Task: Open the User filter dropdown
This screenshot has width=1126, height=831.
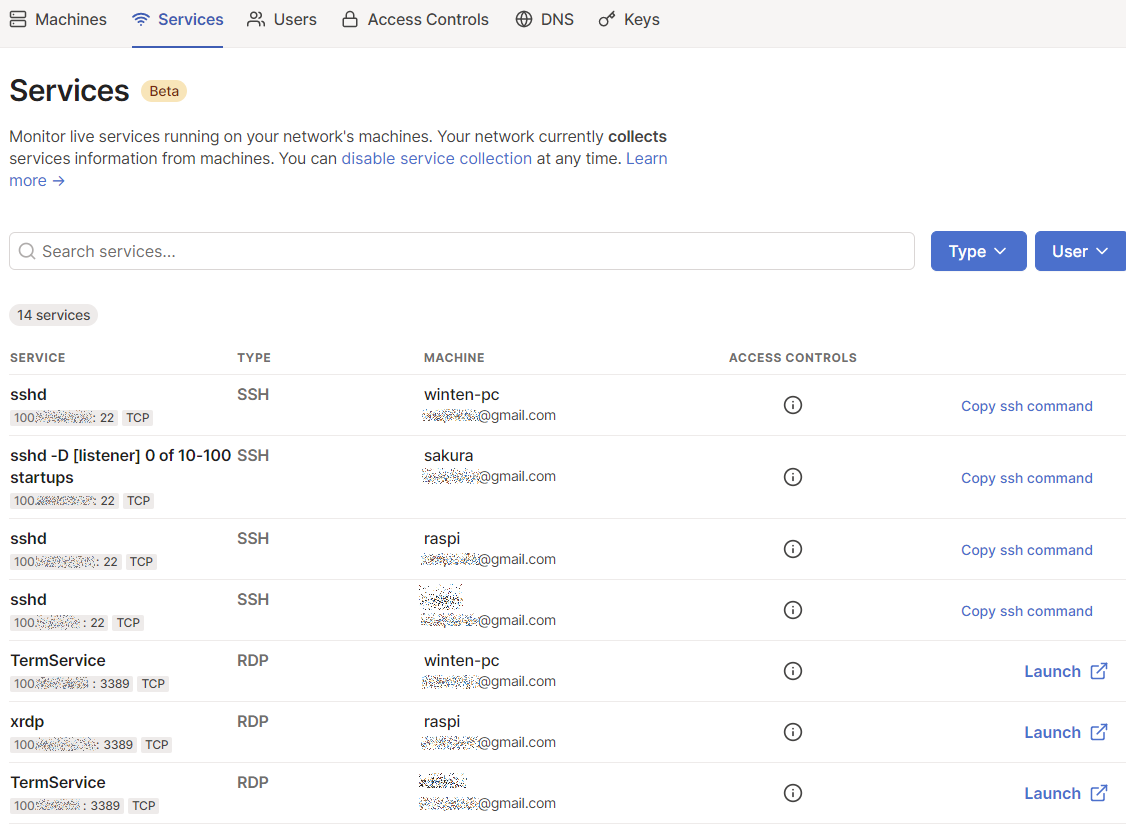Action: pos(1080,251)
